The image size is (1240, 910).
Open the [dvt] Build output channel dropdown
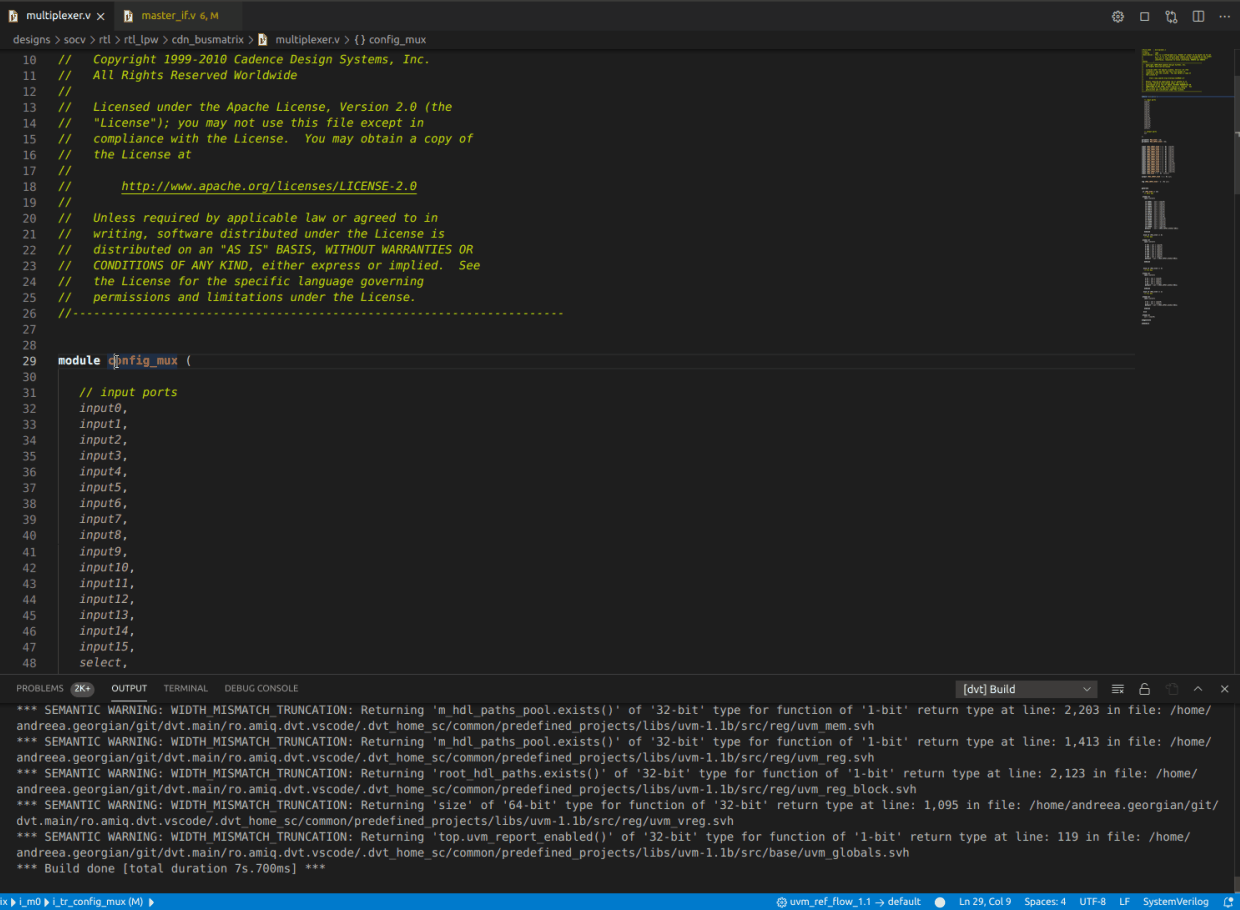coord(1026,689)
